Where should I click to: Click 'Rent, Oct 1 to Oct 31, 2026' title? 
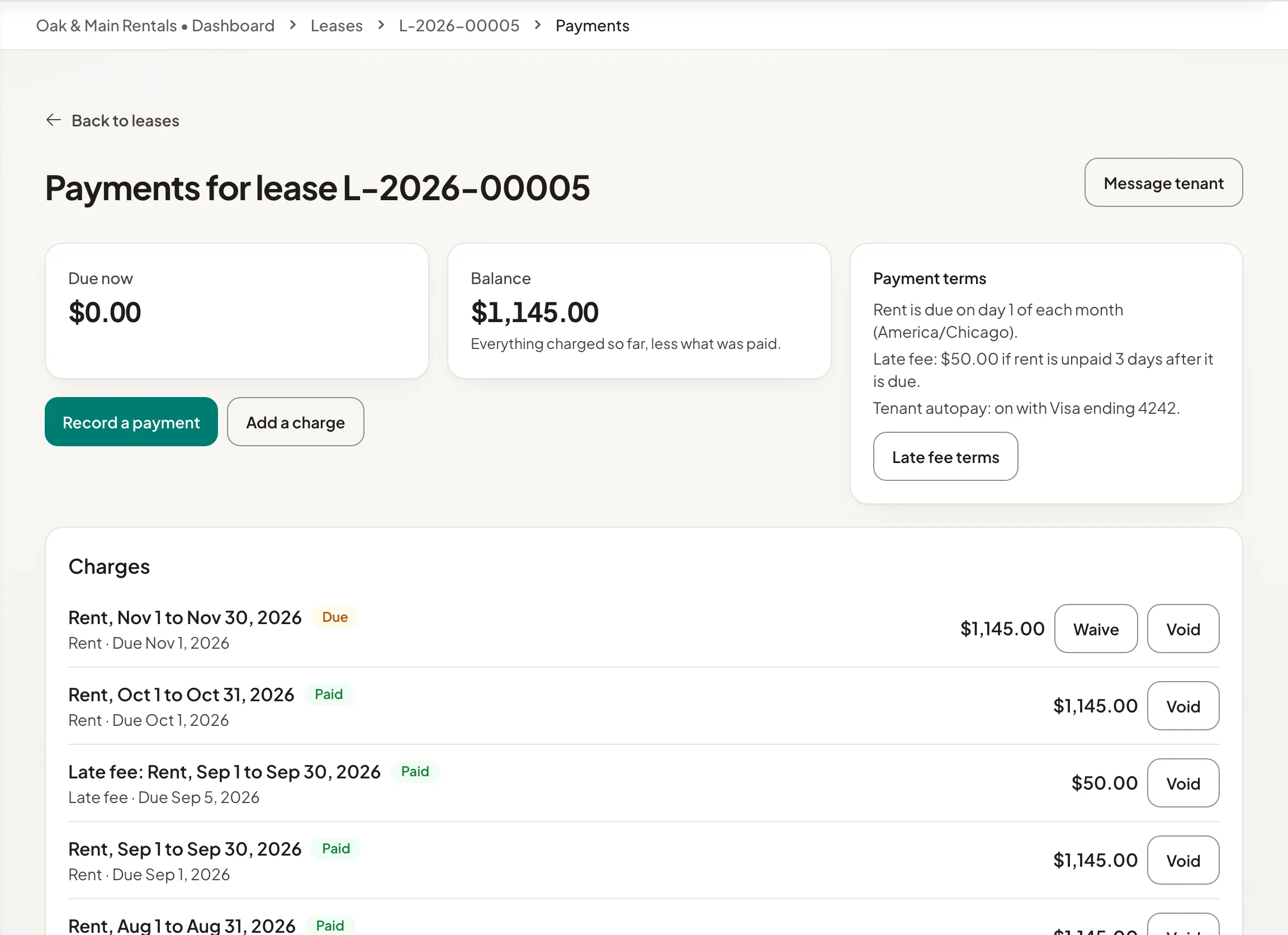[x=181, y=695]
